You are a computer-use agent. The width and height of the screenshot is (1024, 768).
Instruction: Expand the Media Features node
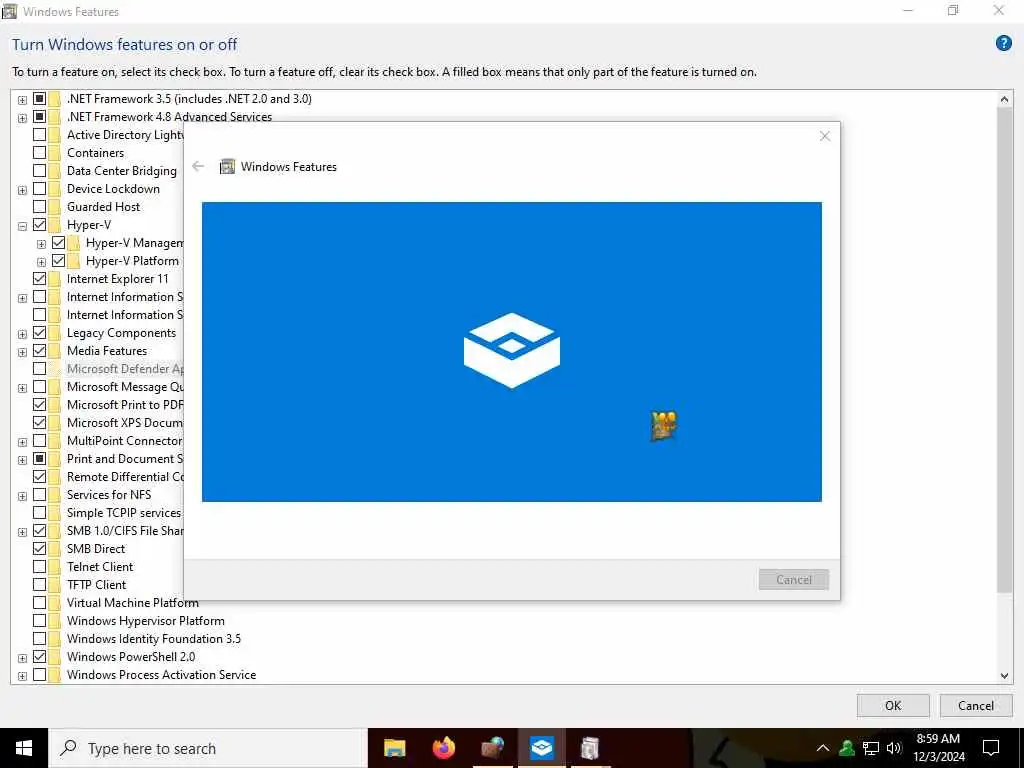coord(22,352)
